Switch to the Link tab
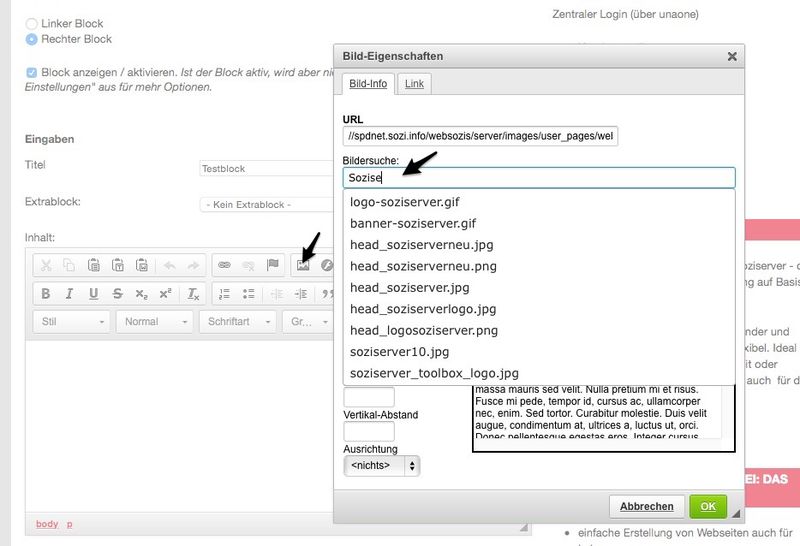 tap(414, 84)
